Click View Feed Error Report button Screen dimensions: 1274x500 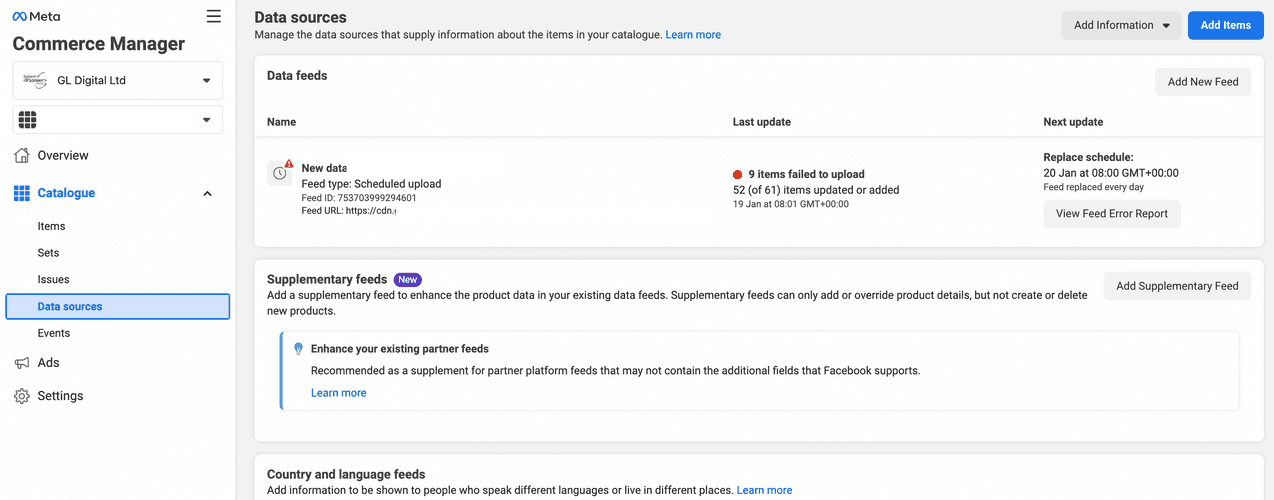[x=1111, y=213]
